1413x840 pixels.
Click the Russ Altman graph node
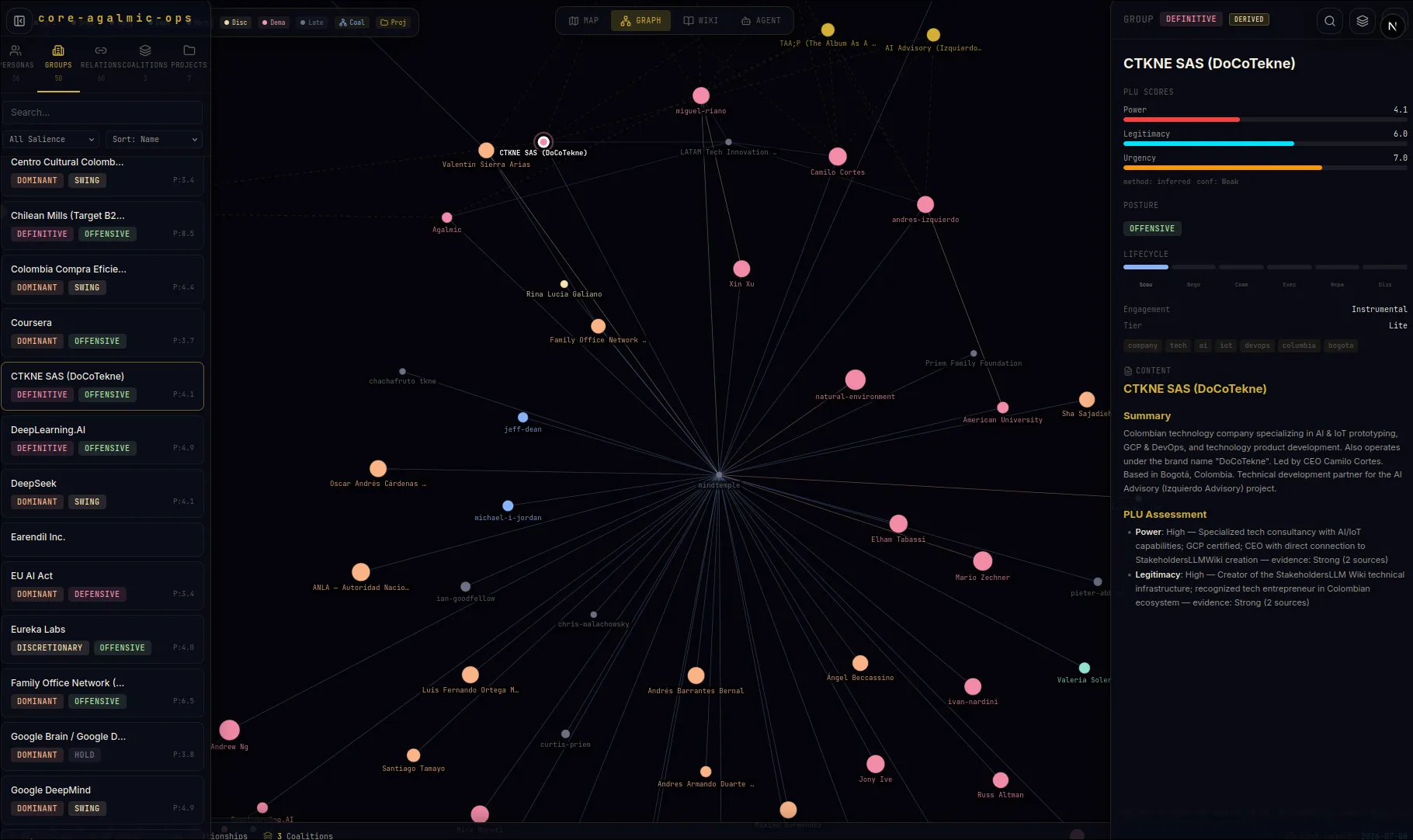pyautogui.click(x=1001, y=779)
